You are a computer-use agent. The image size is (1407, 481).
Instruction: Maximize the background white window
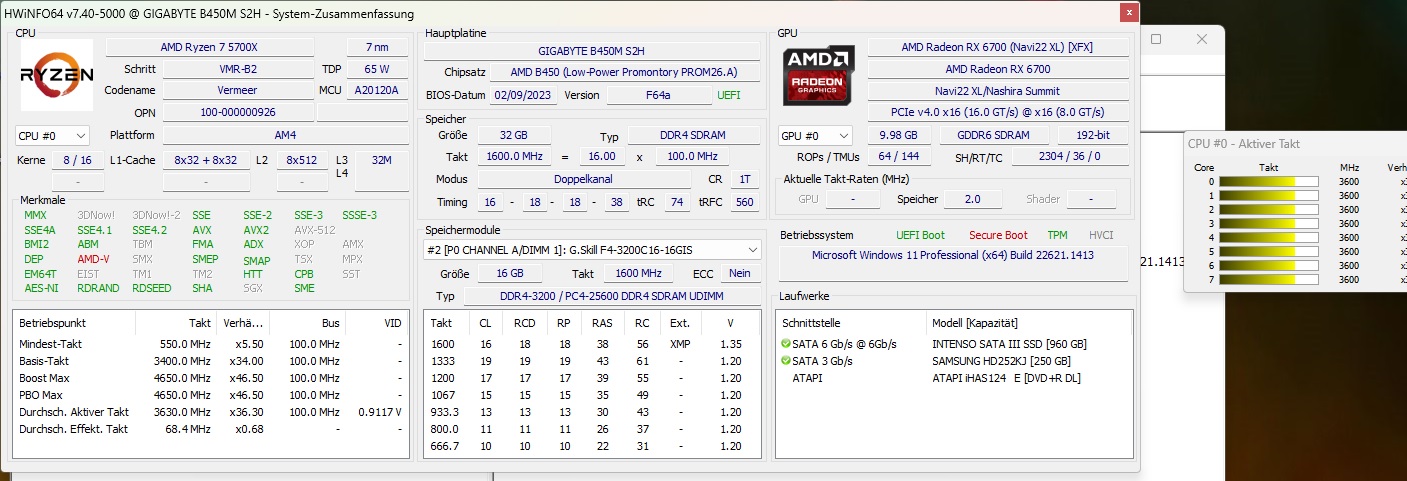point(1156,39)
